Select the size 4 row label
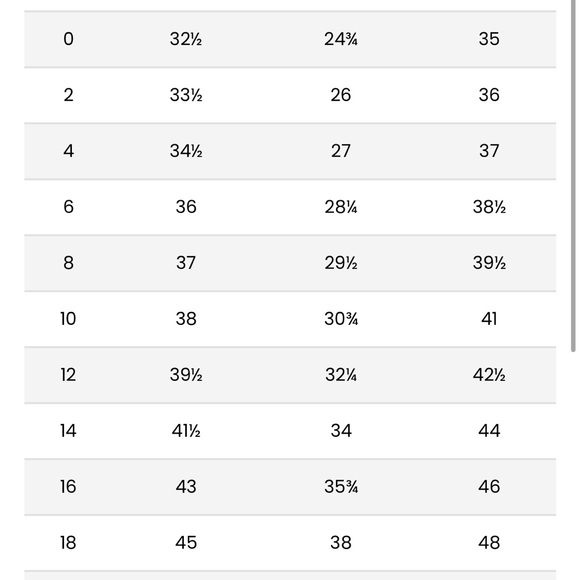 pos(68,151)
